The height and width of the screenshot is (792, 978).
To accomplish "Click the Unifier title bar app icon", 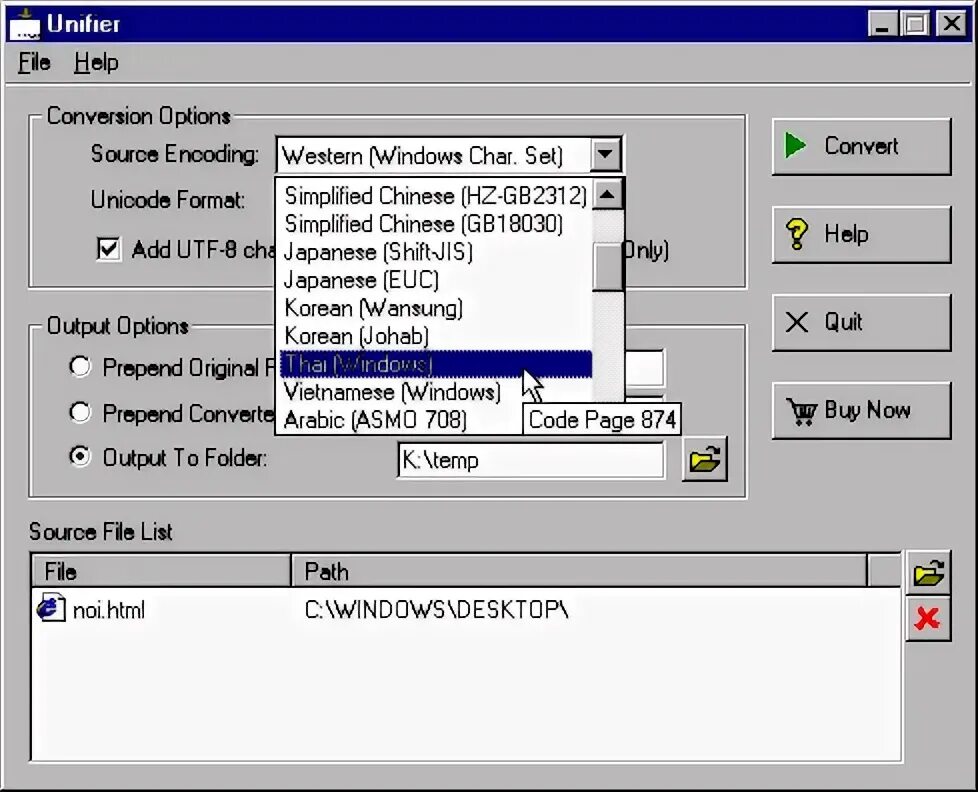I will tap(25, 24).
